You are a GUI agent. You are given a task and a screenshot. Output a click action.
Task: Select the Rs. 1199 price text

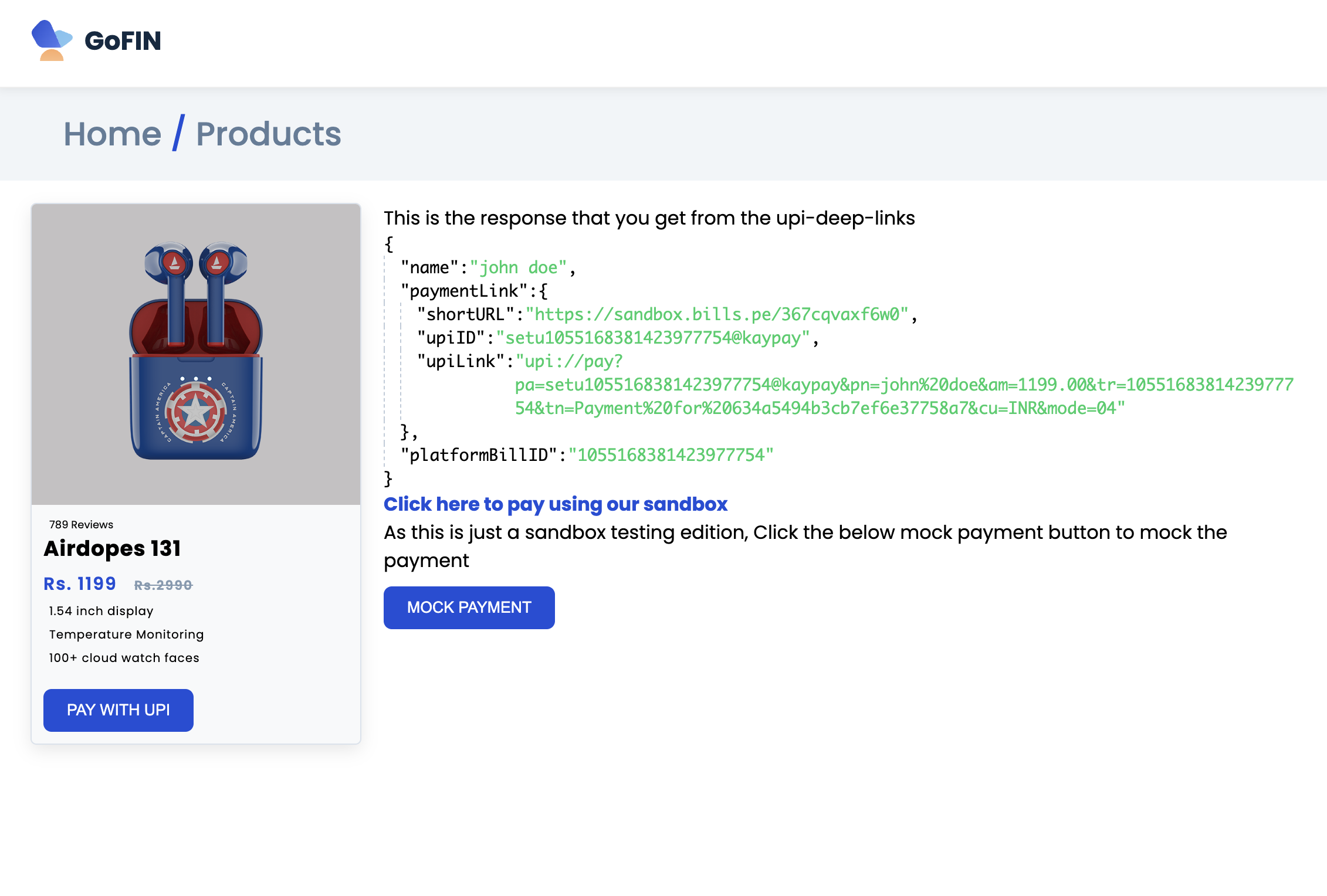pos(80,583)
